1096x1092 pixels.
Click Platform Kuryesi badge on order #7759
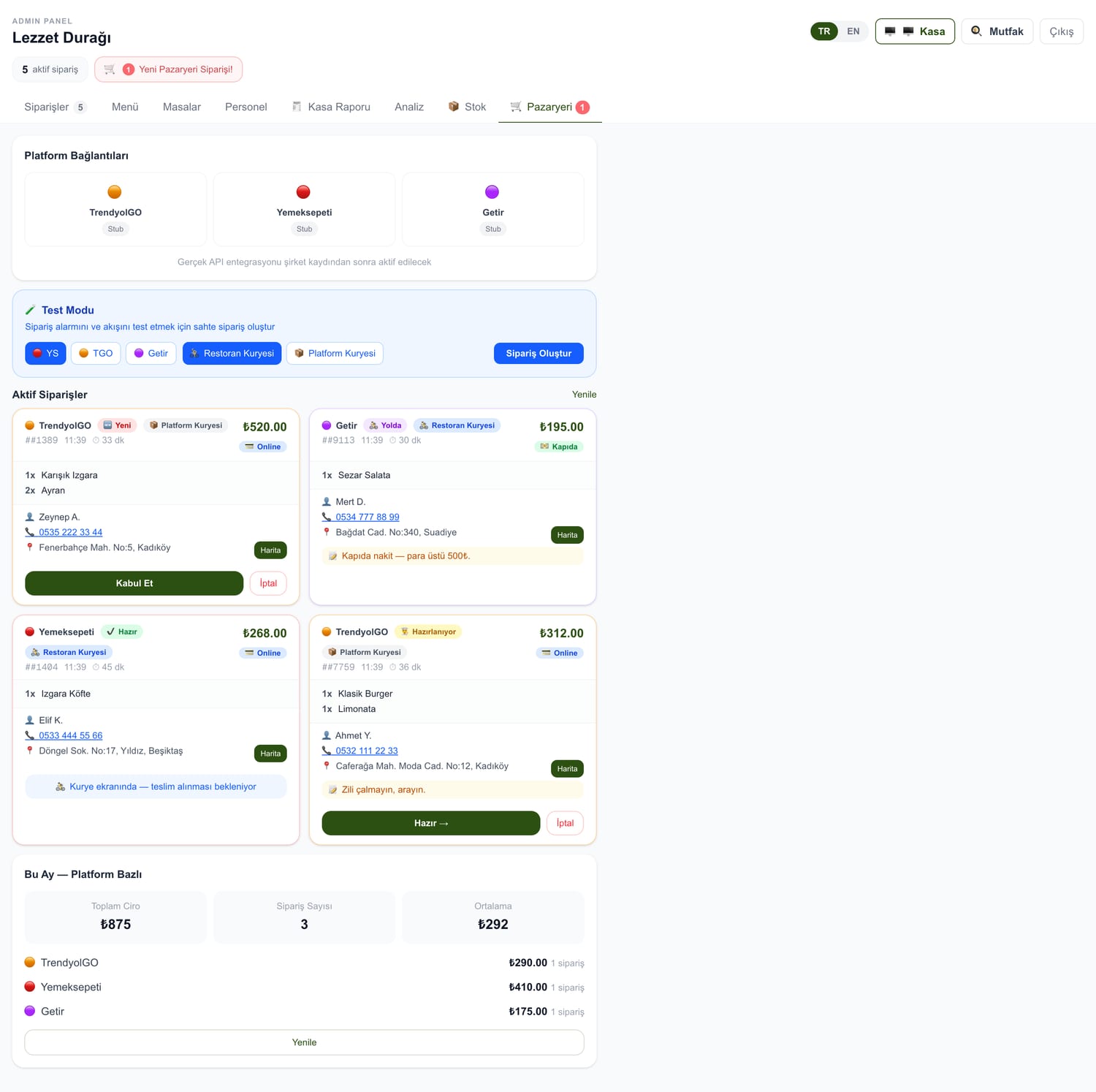pyautogui.click(x=364, y=652)
